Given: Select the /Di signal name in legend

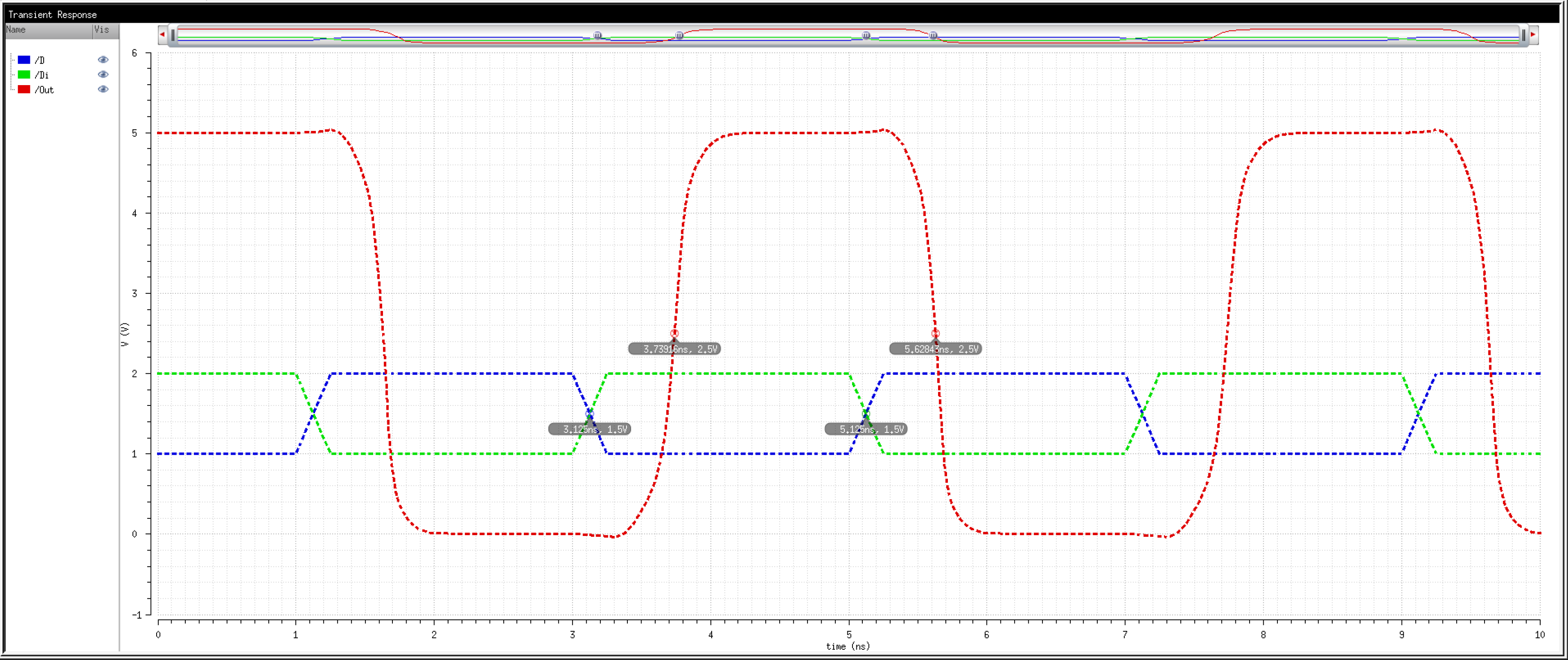Looking at the screenshot, I should pyautogui.click(x=42, y=75).
